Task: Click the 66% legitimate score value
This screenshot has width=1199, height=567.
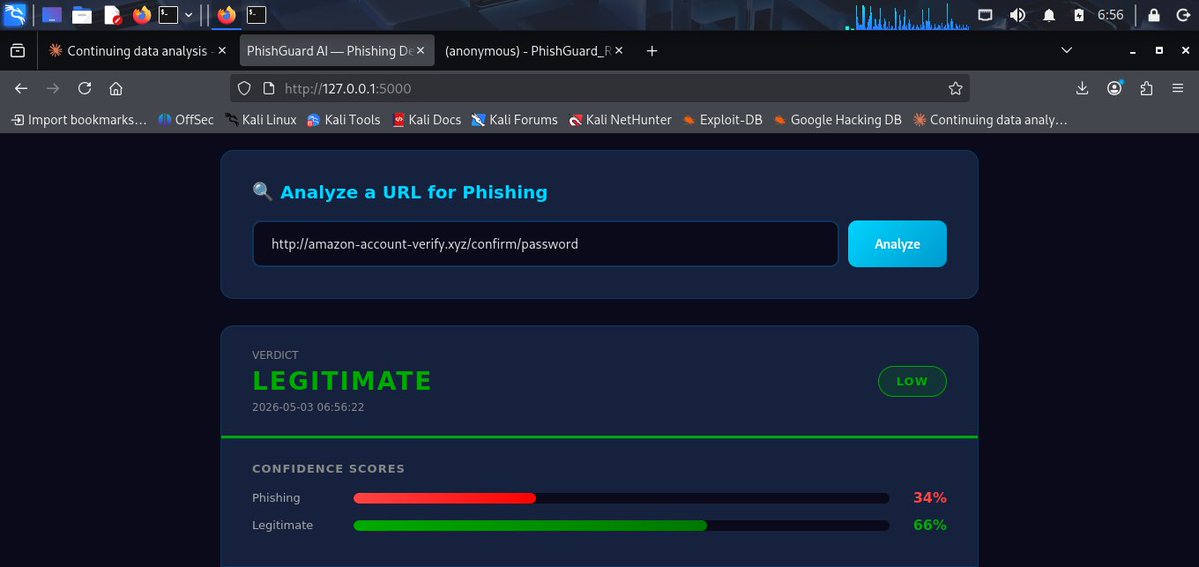Action: [930, 526]
